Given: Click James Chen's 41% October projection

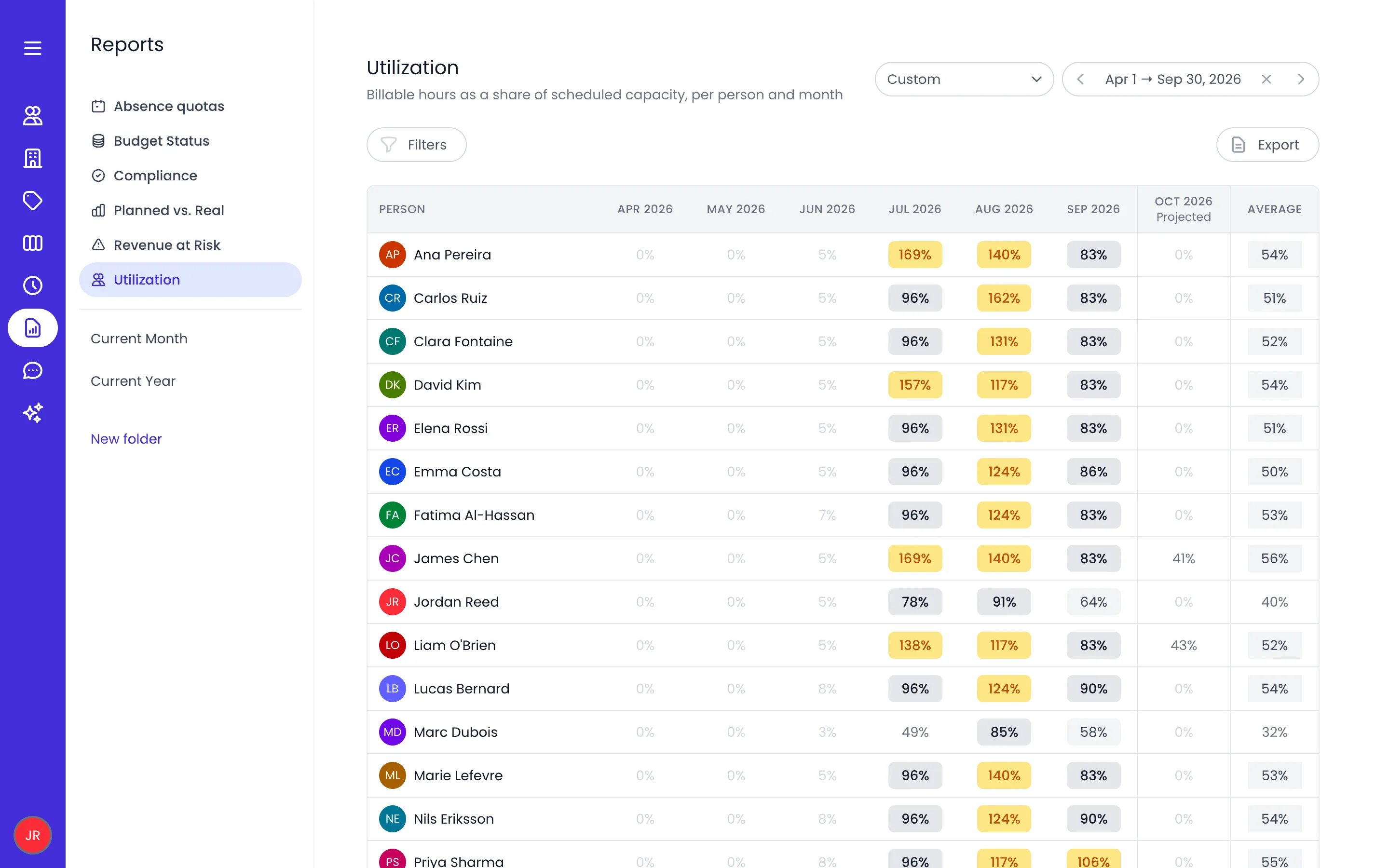Looking at the screenshot, I should click(1184, 558).
